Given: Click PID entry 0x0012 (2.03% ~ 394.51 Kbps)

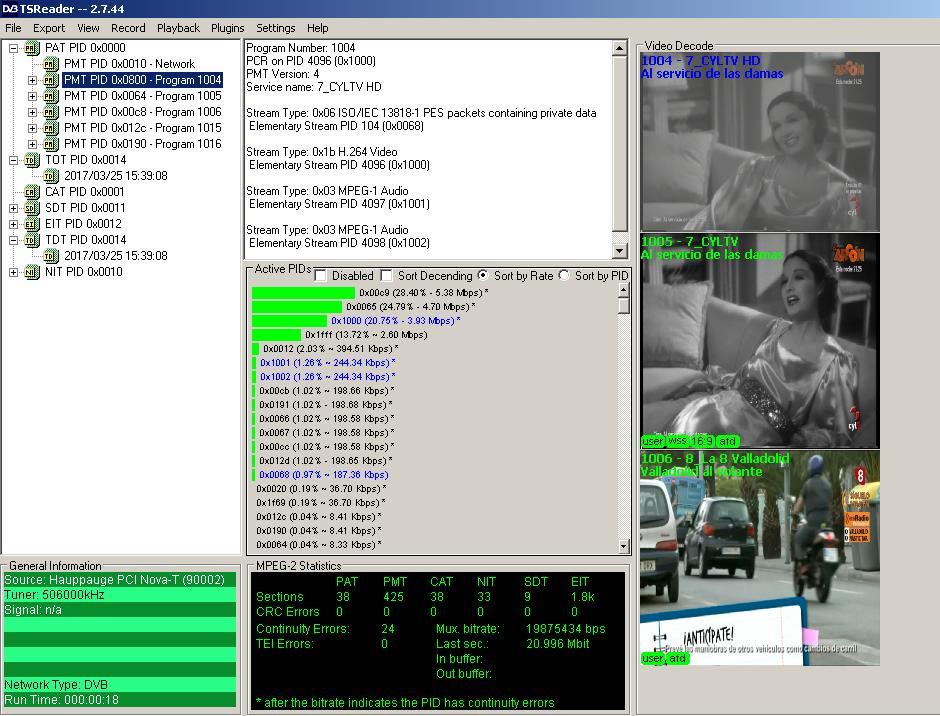Looking at the screenshot, I should pos(330,349).
